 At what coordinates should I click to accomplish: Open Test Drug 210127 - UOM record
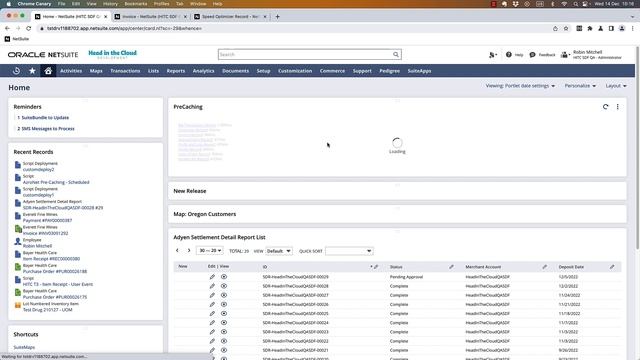(x=47, y=310)
